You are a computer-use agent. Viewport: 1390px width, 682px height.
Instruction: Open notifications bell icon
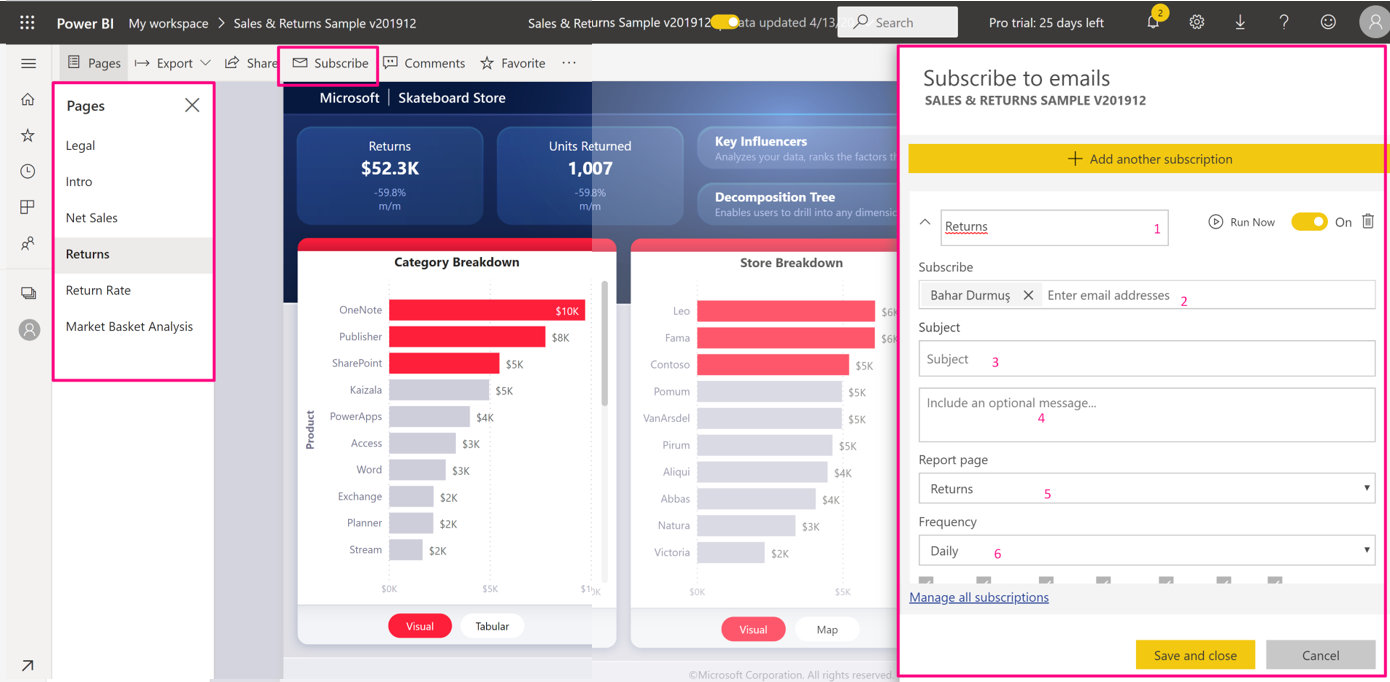pos(1153,22)
